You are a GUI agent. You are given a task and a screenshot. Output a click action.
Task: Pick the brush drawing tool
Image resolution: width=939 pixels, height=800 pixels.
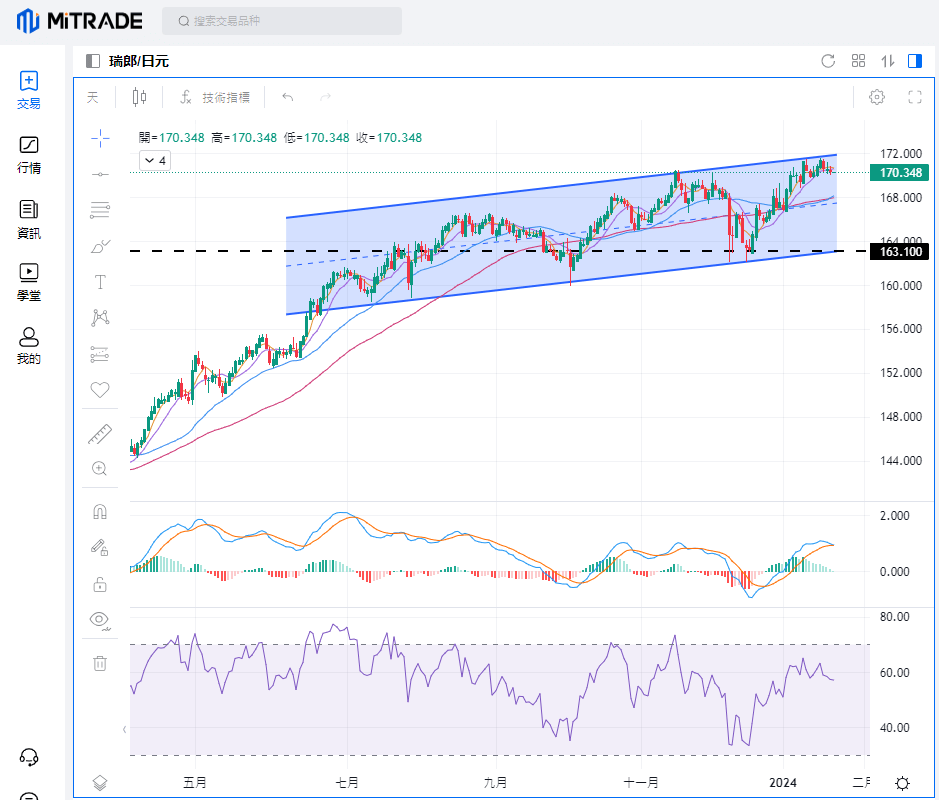coord(100,246)
